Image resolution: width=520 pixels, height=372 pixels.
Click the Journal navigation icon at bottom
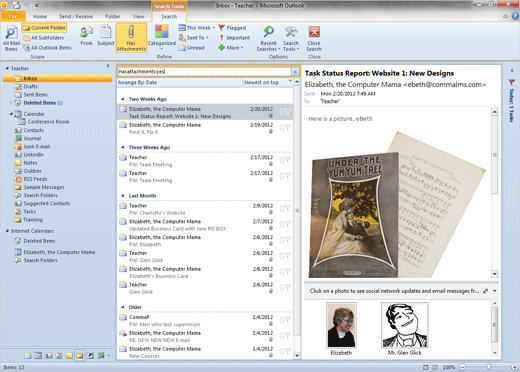click(x=100, y=356)
